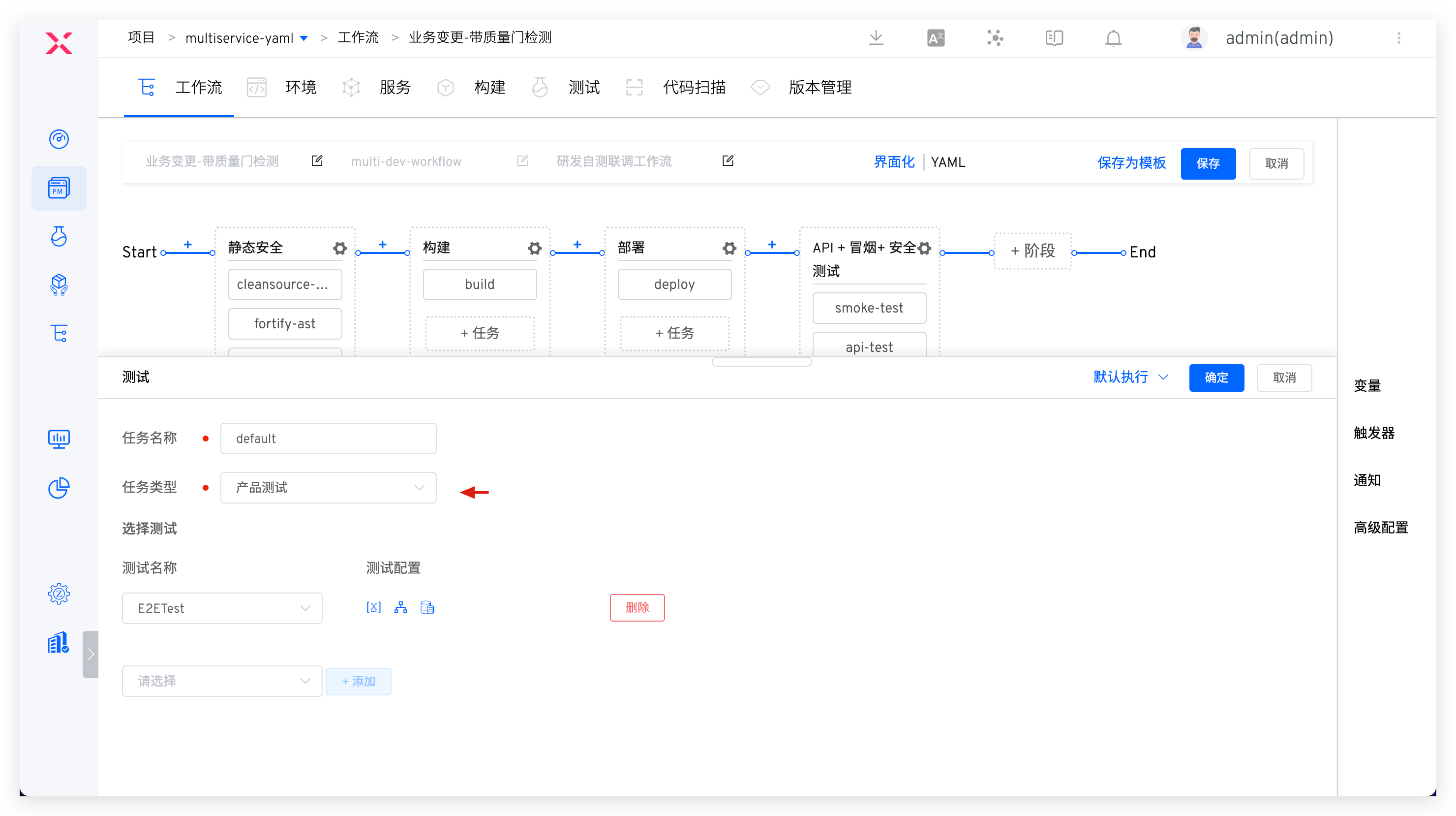1456x816 pixels.
Task: Click the 保存 button to save workflow
Action: point(1208,163)
